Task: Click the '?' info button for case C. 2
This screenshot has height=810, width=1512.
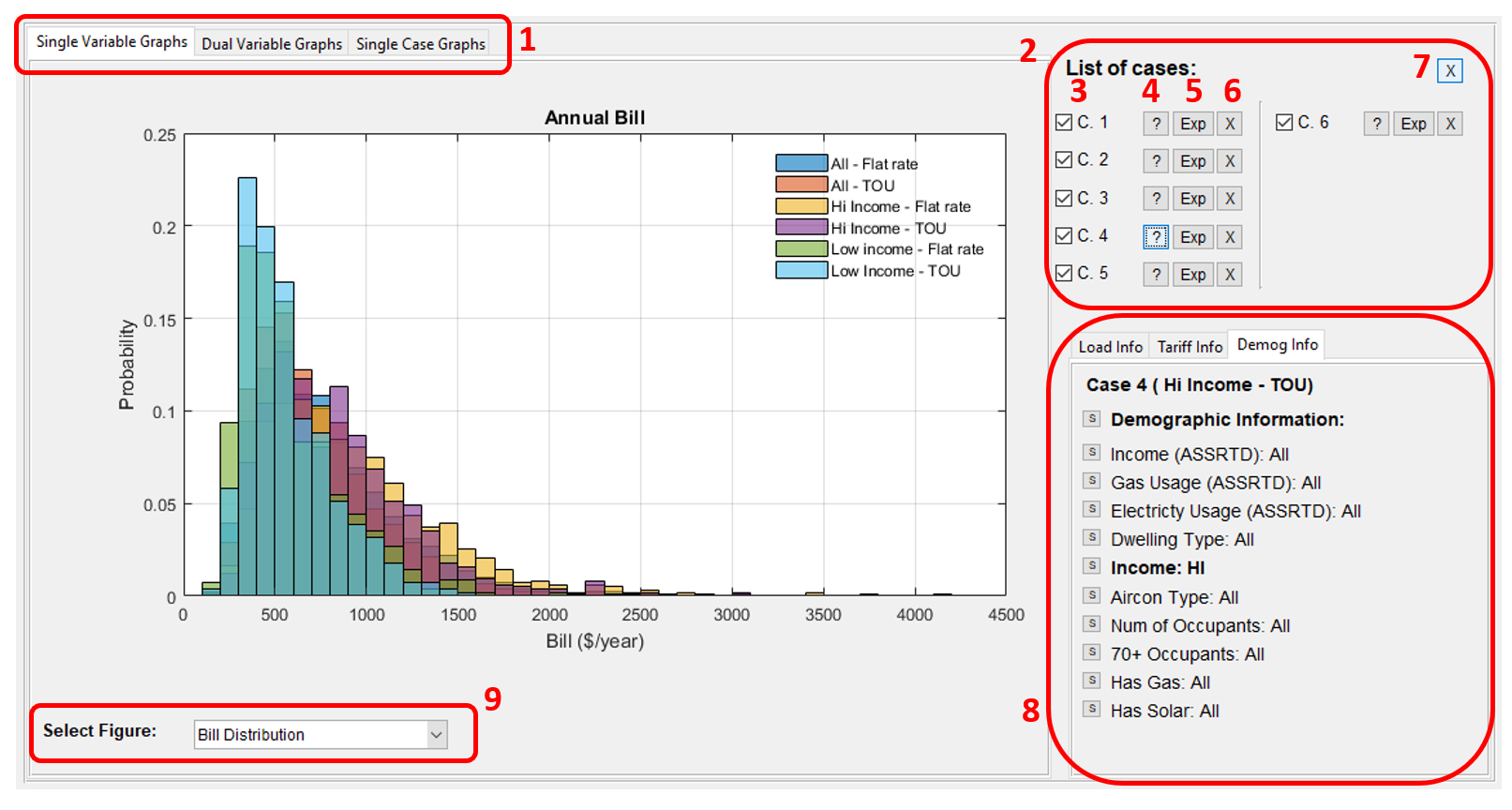Action: (x=1156, y=161)
